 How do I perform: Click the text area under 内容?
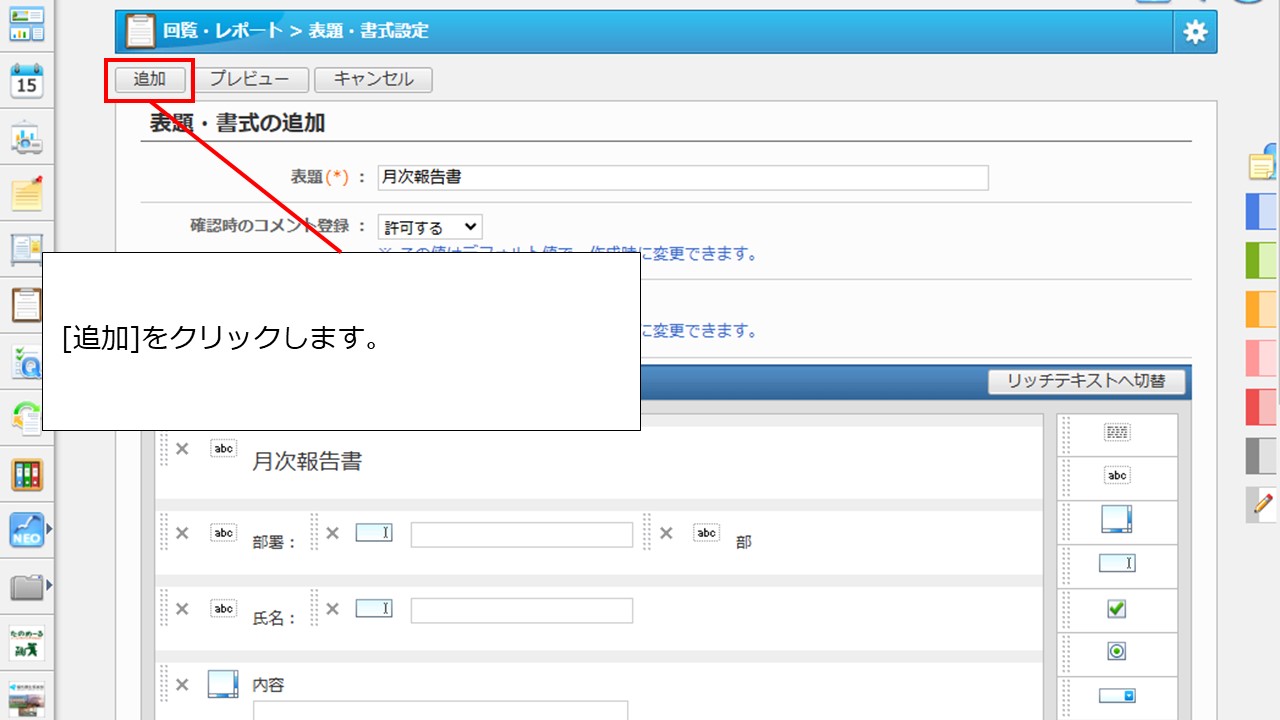(x=440, y=710)
